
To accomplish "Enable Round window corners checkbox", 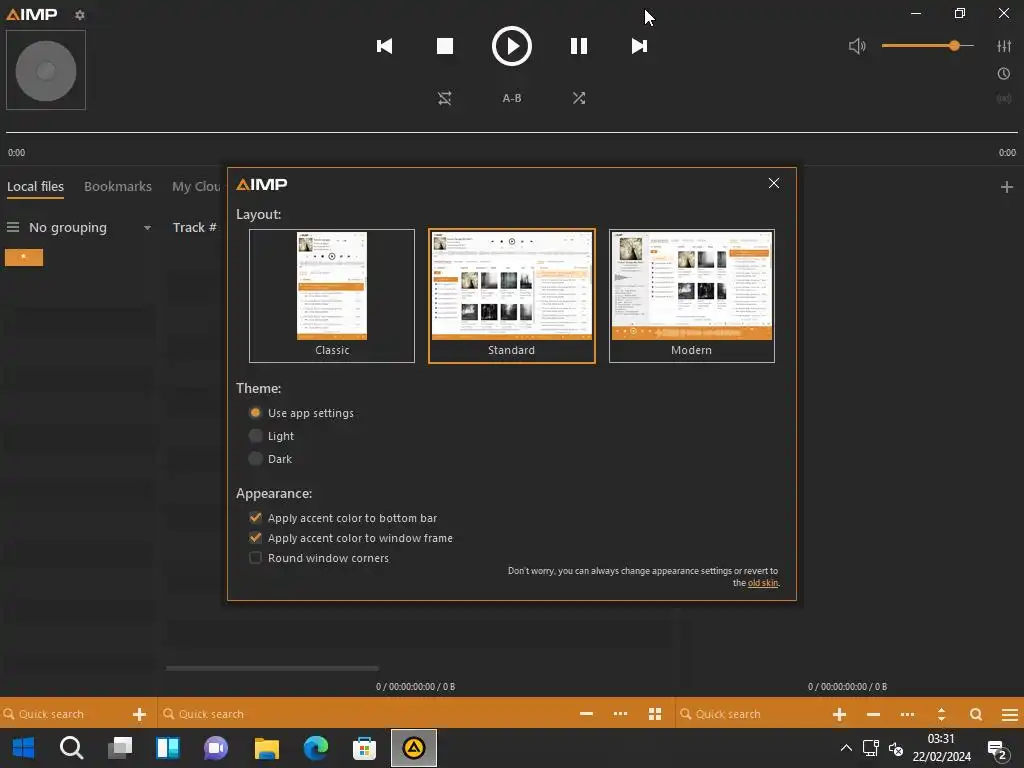I will tap(255, 558).
